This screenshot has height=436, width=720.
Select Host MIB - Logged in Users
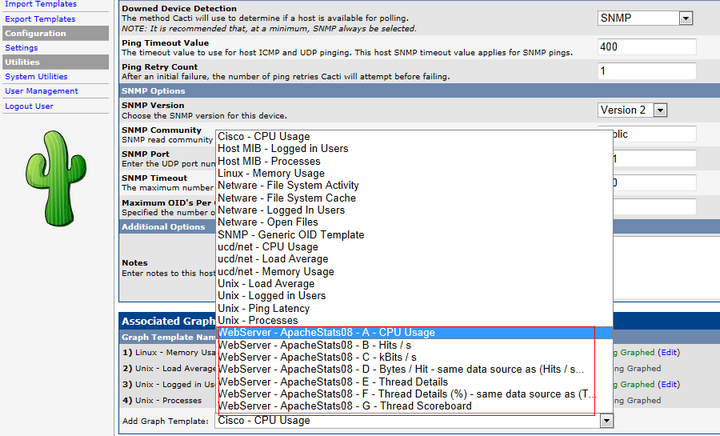click(282, 148)
